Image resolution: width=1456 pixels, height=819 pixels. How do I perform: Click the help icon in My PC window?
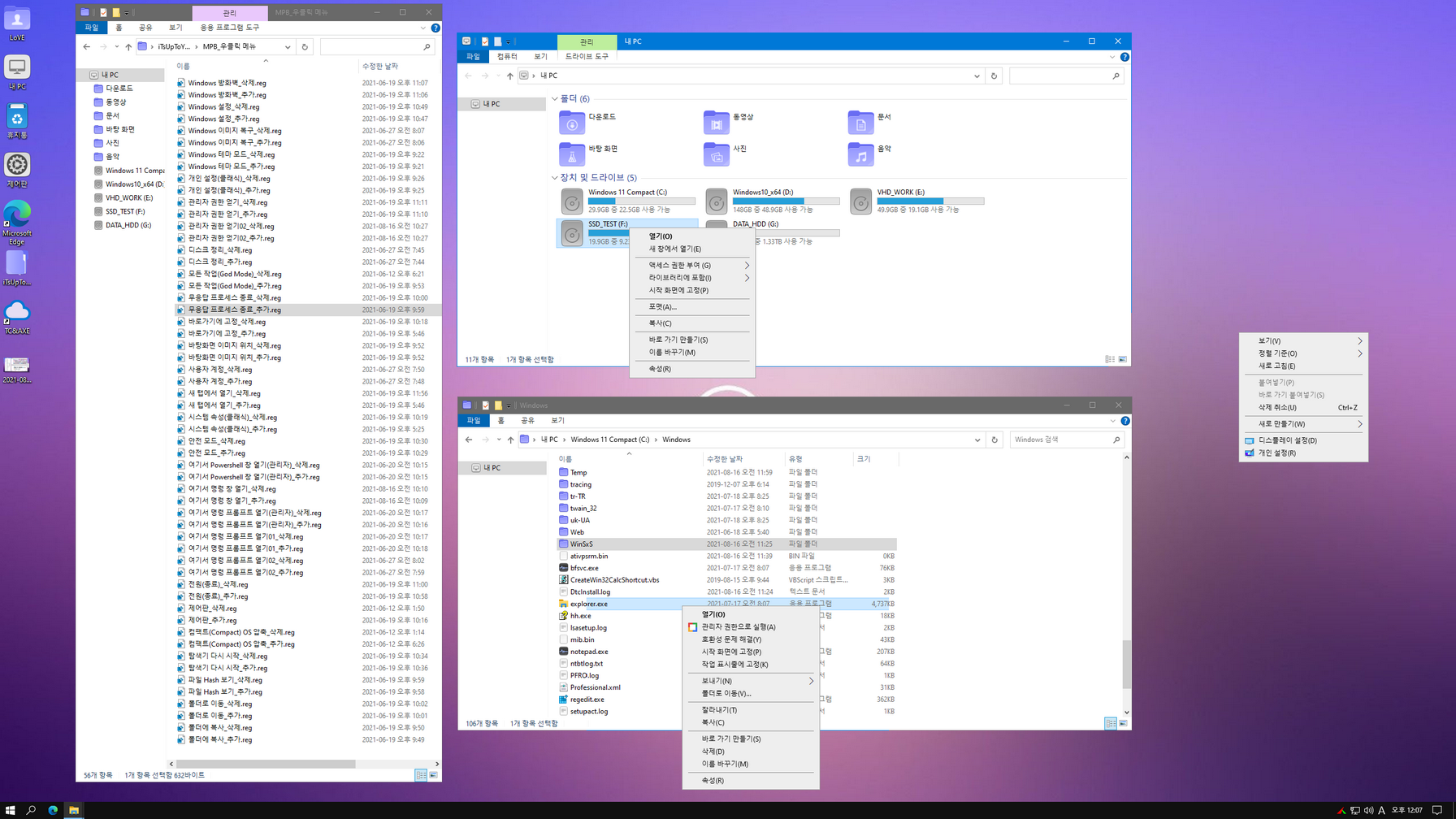[x=1124, y=57]
